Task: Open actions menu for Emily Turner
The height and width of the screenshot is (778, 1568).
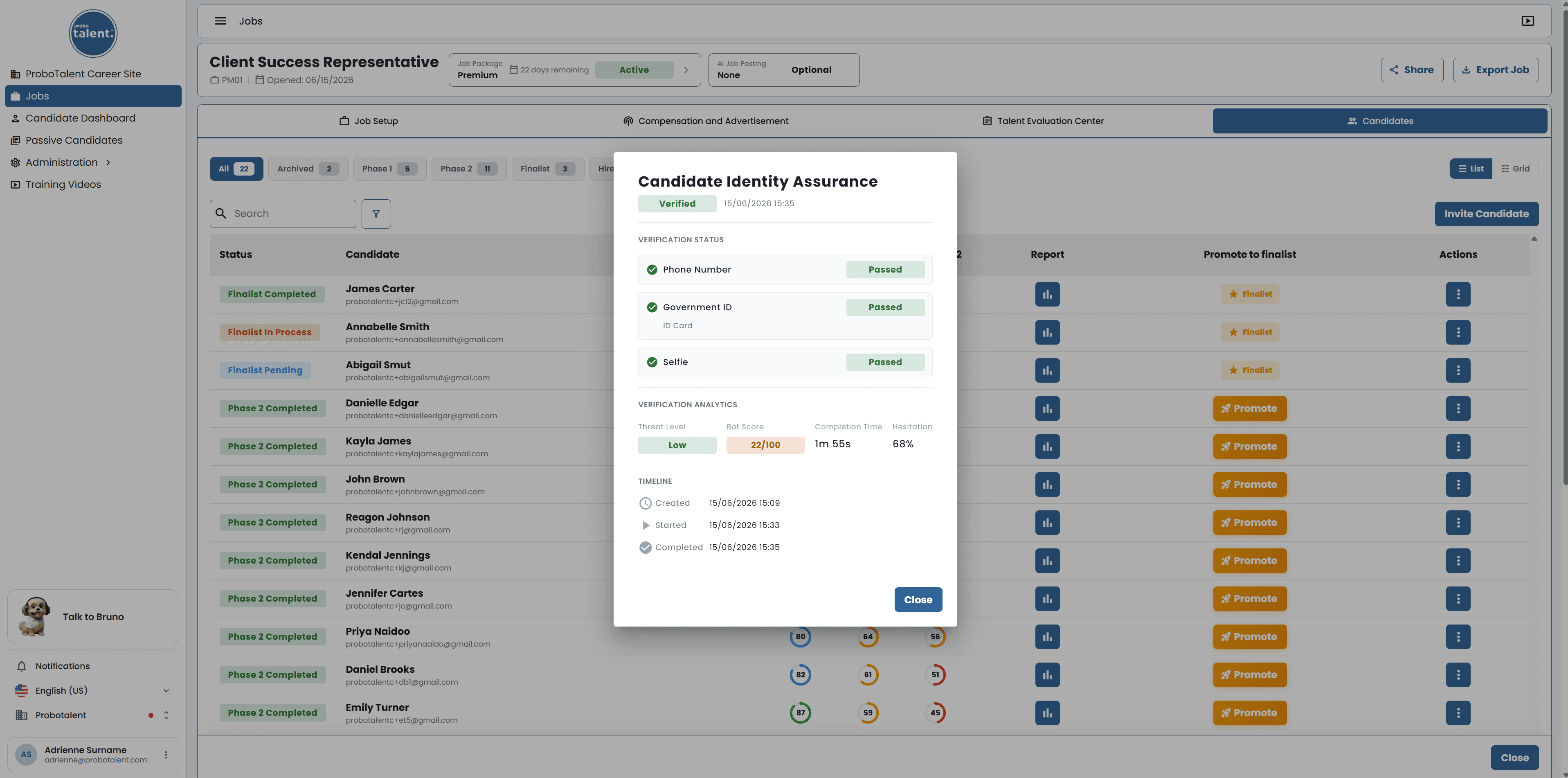Action: coord(1458,713)
